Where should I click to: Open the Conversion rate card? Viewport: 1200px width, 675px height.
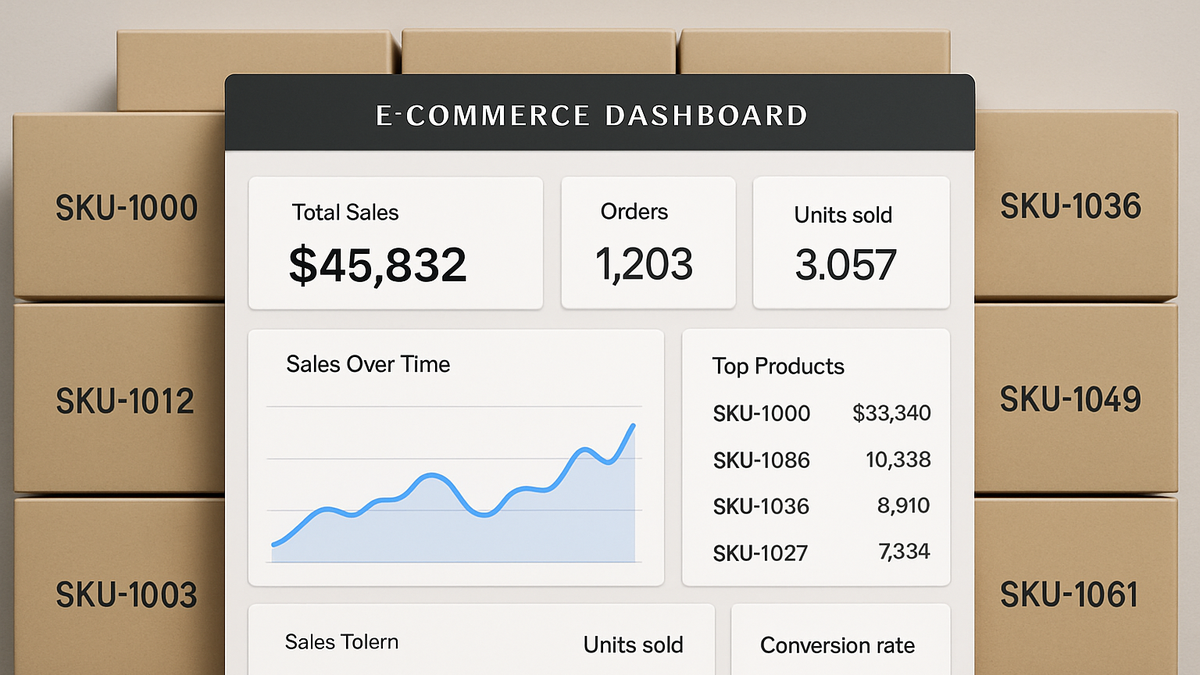[x=841, y=639]
